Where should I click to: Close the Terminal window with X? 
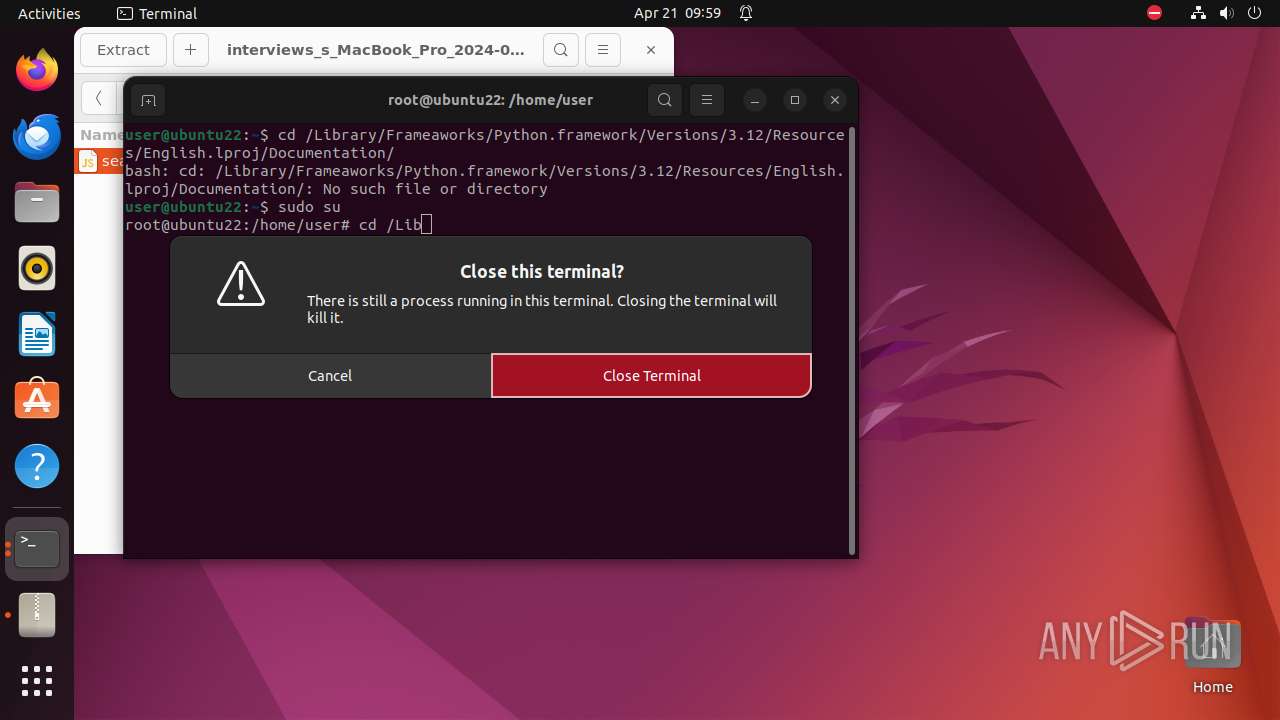tap(835, 100)
